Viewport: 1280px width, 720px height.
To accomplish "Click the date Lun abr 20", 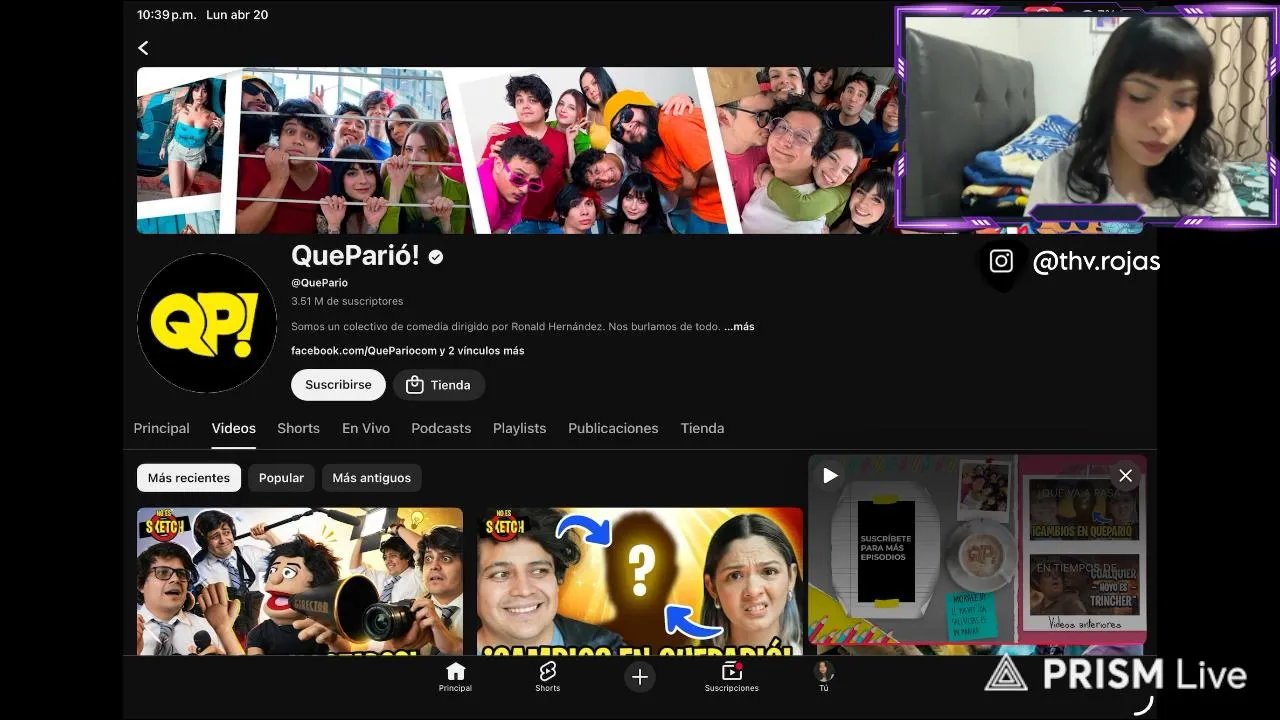I will pyautogui.click(x=237, y=15).
